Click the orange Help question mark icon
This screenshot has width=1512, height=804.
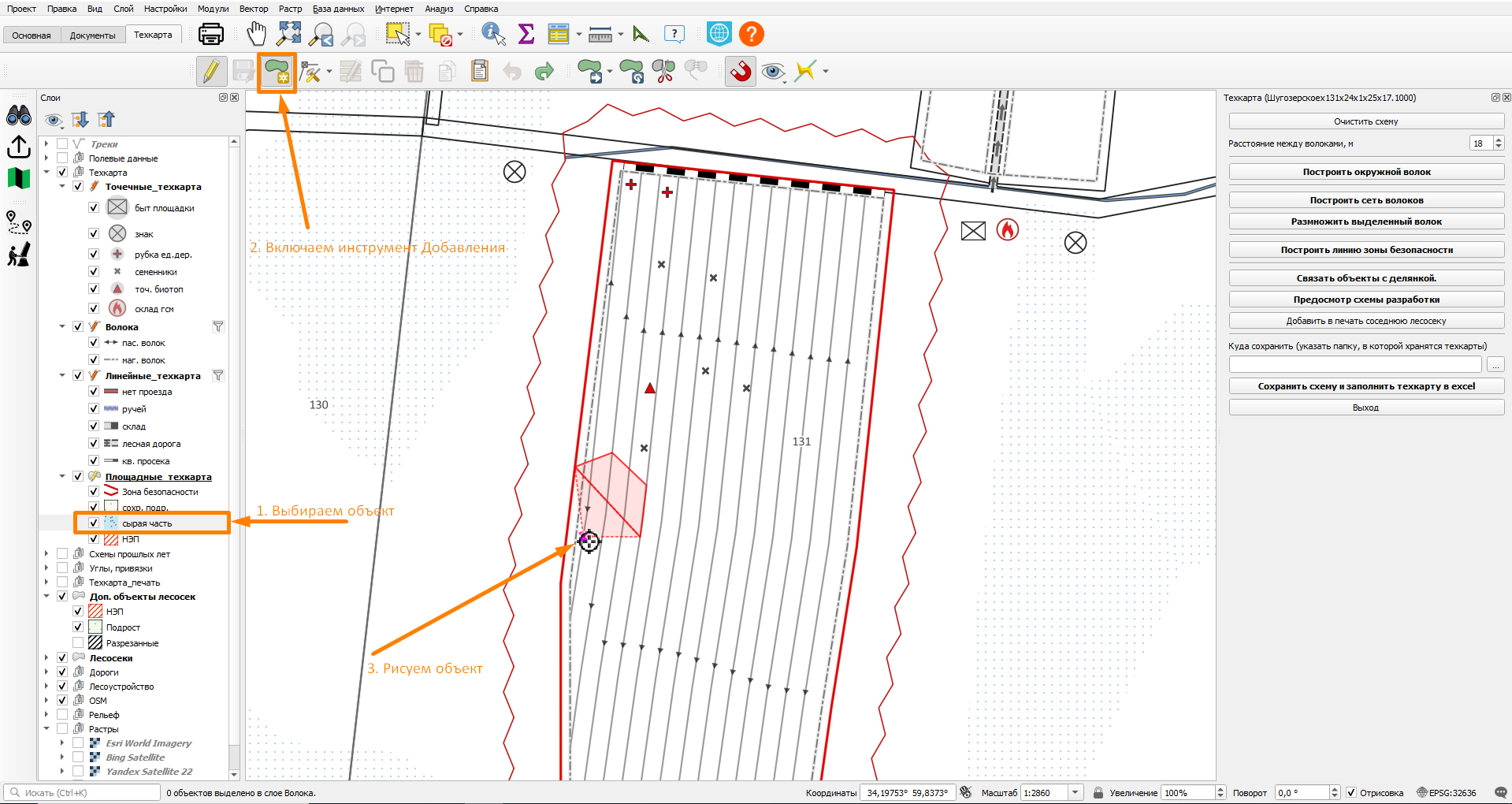752,34
